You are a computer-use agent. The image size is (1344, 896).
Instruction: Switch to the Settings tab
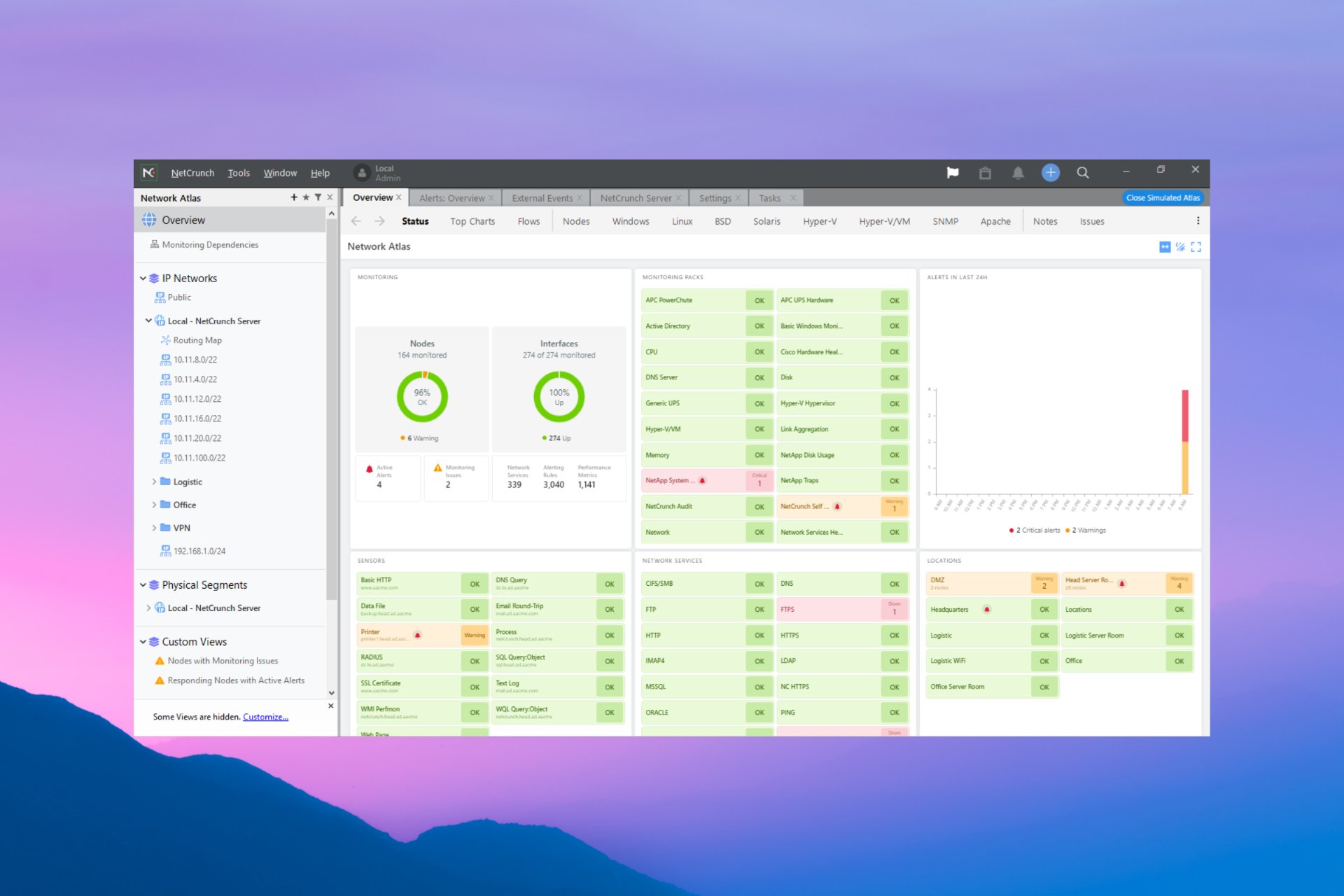715,198
